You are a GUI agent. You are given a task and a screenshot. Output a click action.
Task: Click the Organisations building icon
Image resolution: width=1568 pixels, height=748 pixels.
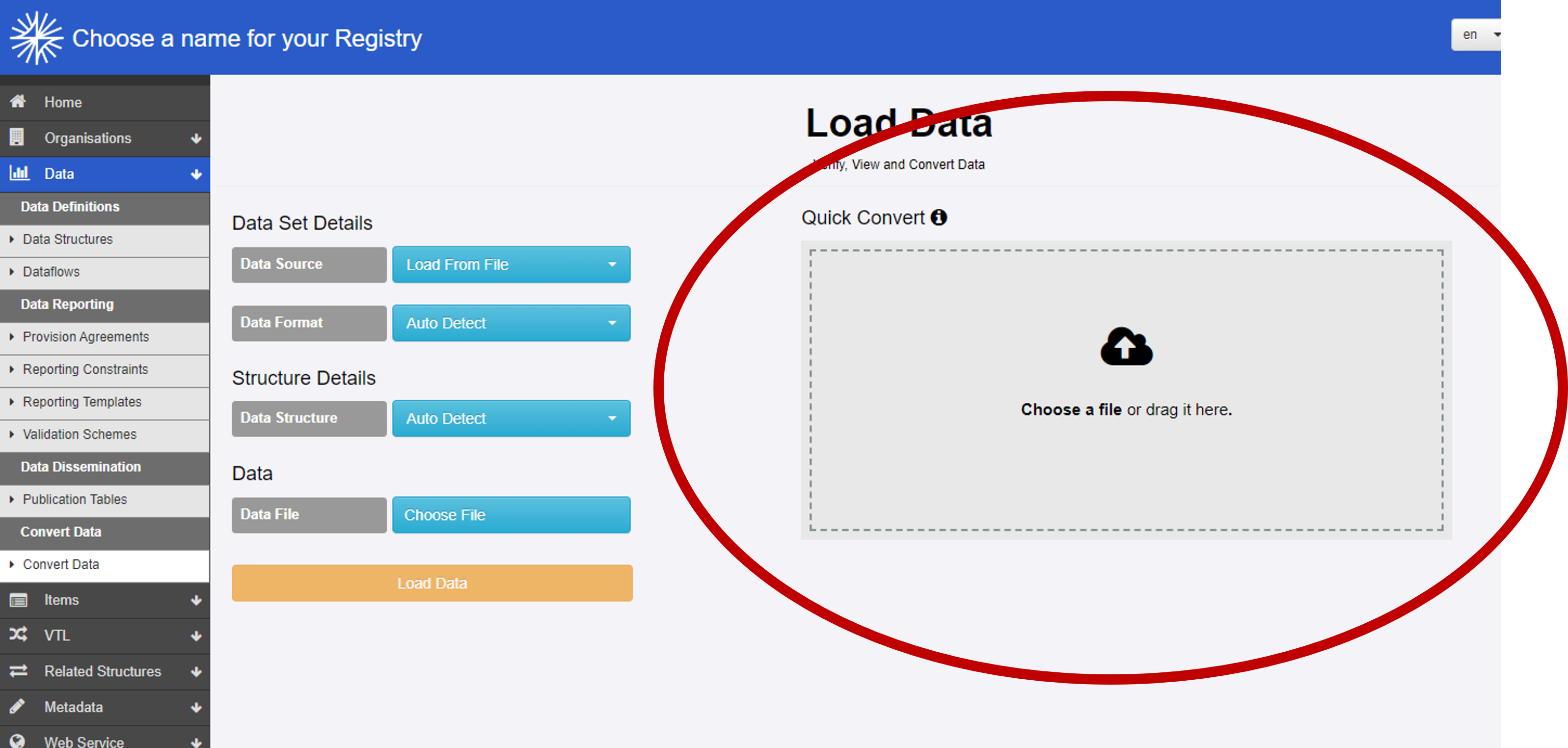click(x=17, y=138)
